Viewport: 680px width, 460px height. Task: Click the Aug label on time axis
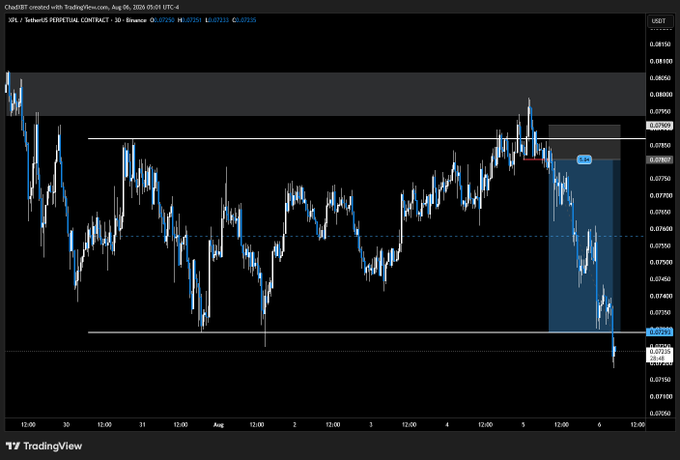click(219, 425)
